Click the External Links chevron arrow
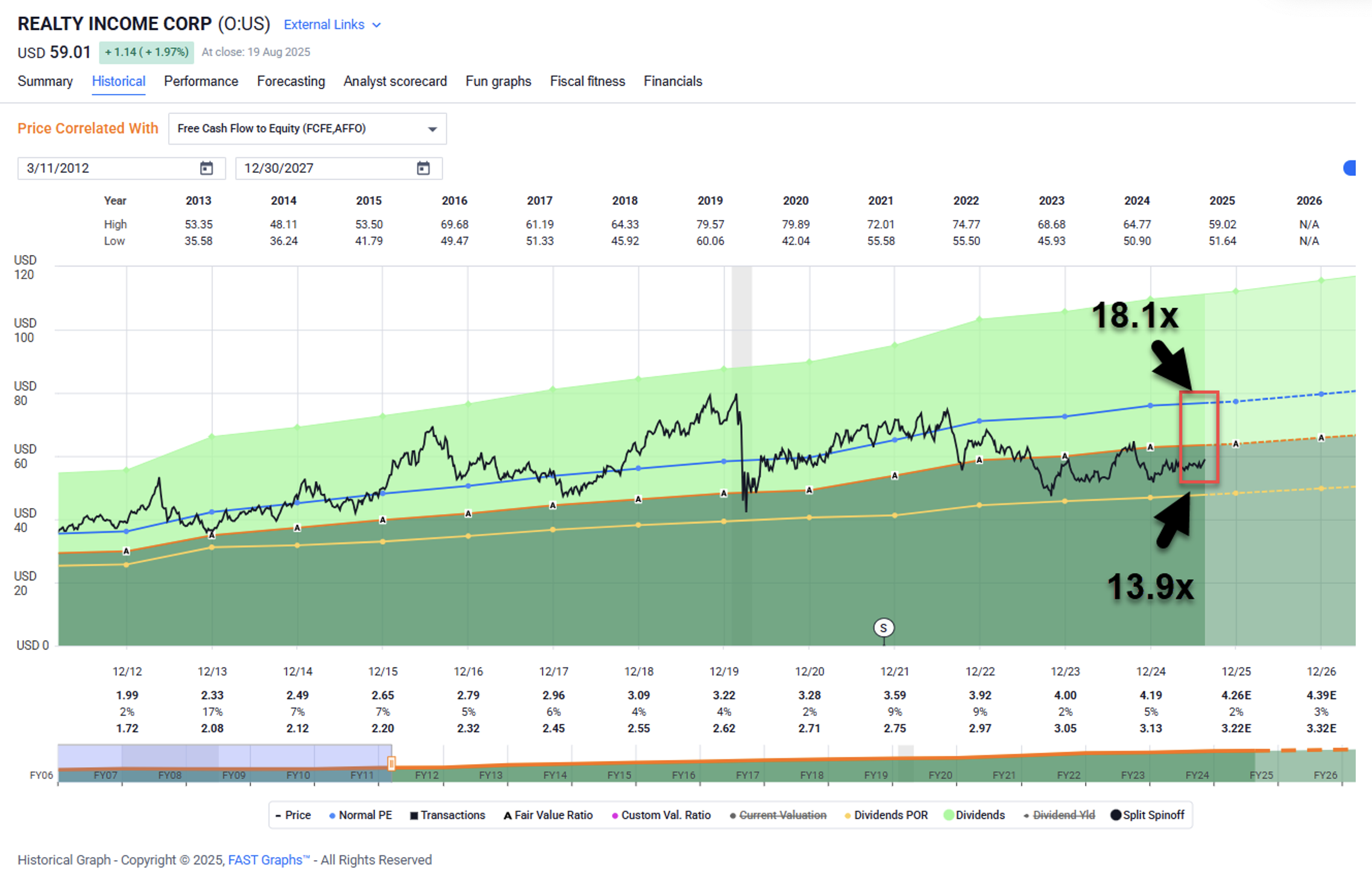 [x=377, y=25]
